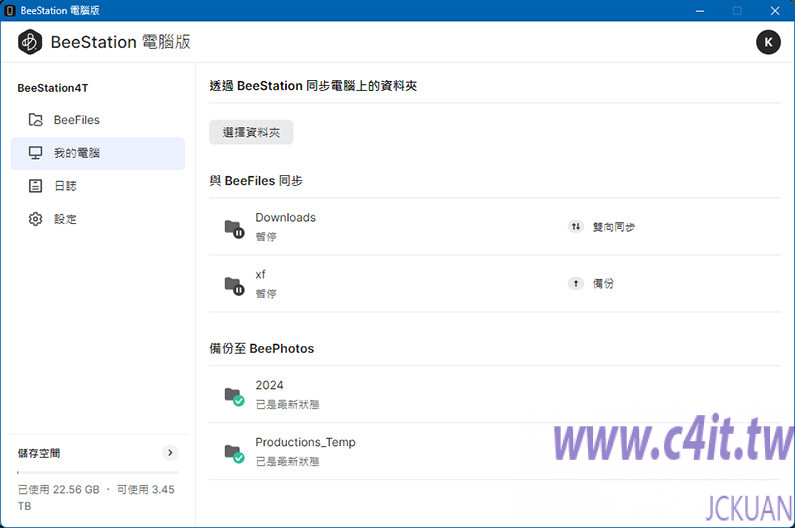Click 已是最新狀態 status under 2024
795x528 pixels.
point(287,405)
